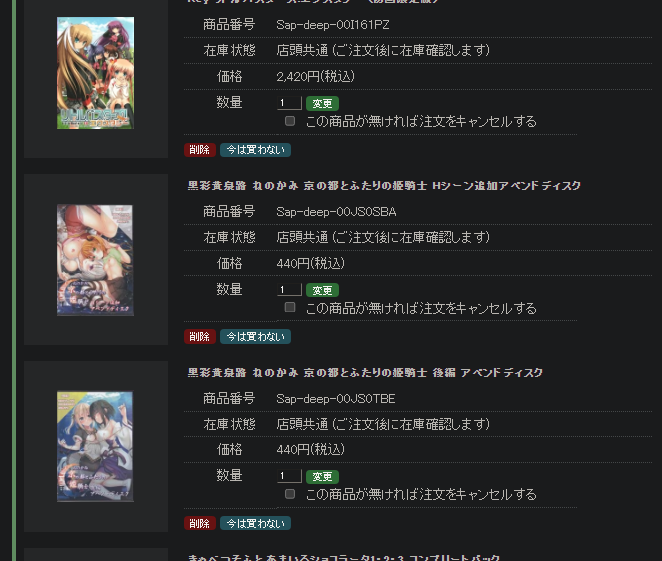Click 変更 button for item Sap-deep-00JS0TBE
The height and width of the screenshot is (561, 662).
click(x=322, y=477)
